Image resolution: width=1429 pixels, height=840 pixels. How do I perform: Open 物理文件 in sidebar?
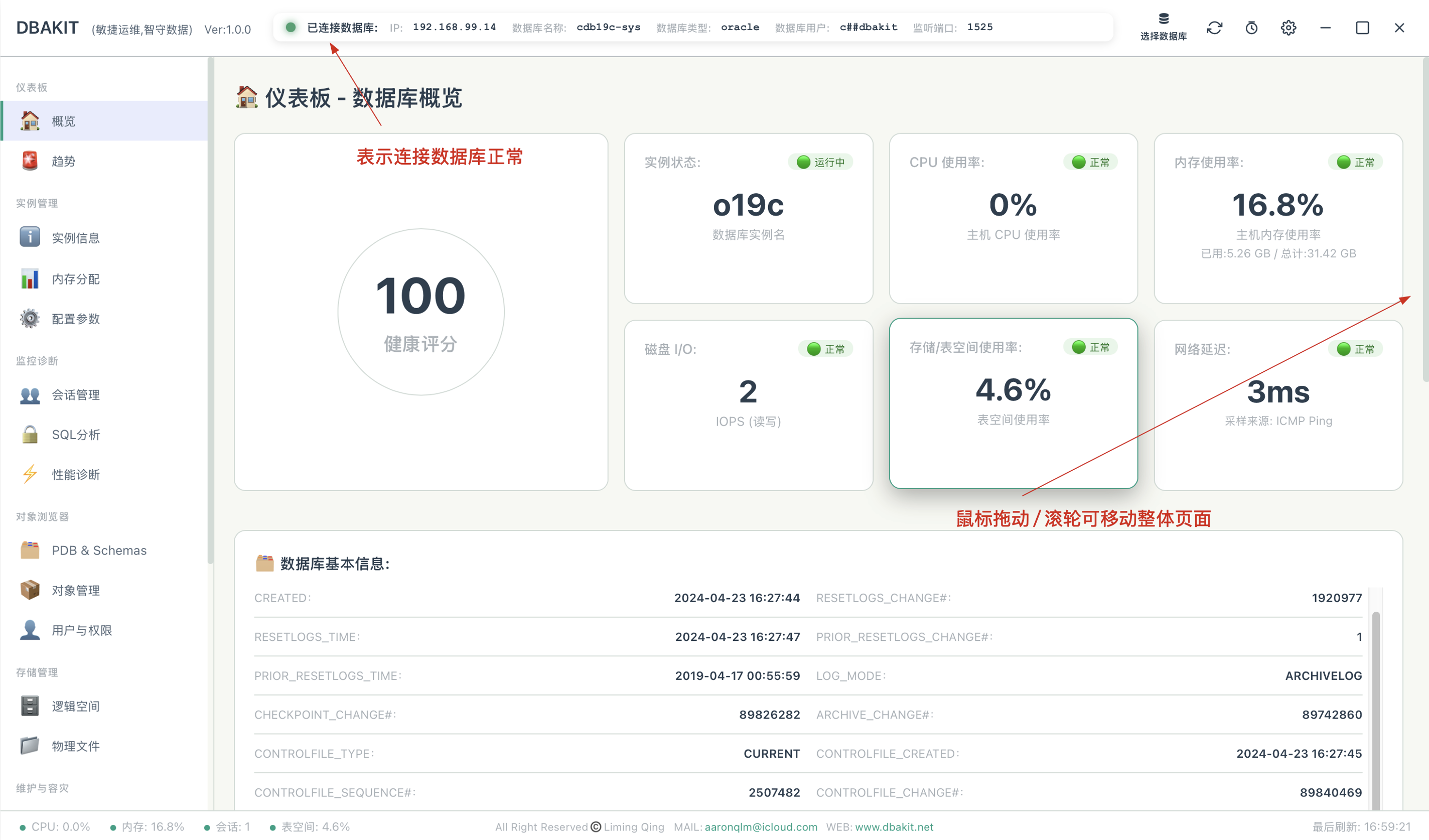tap(105, 745)
